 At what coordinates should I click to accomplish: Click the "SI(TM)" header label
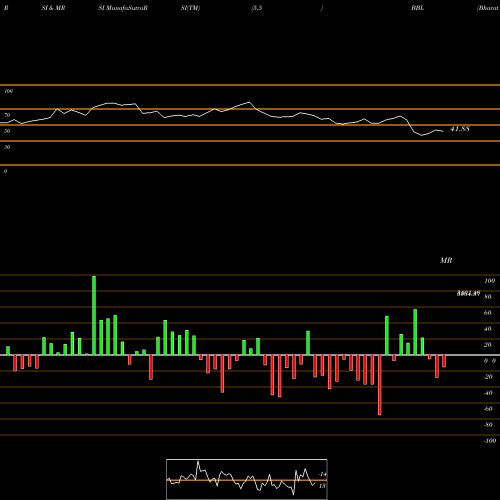point(190,8)
